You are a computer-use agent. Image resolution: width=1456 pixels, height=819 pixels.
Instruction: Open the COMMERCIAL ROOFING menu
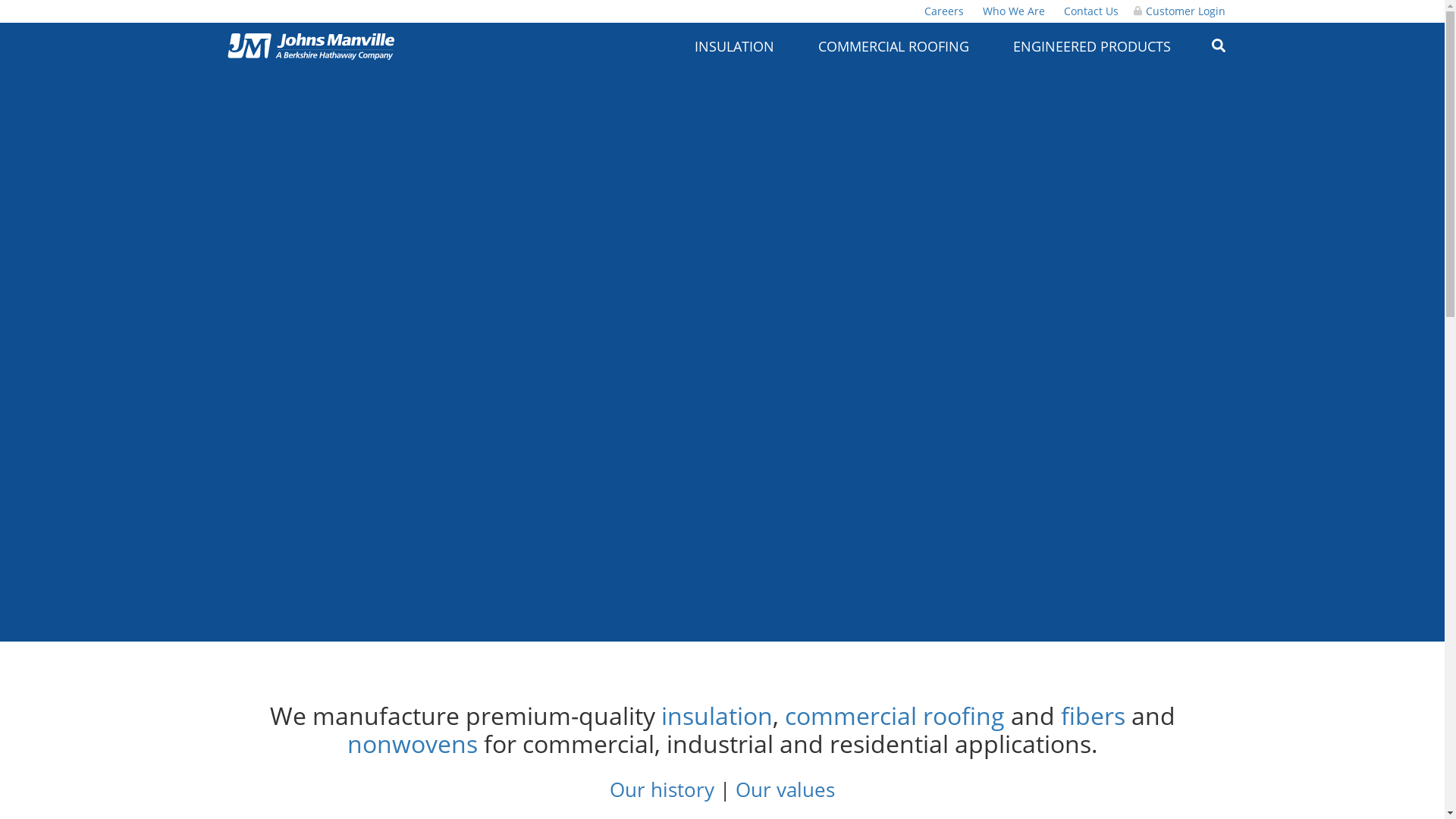(893, 46)
